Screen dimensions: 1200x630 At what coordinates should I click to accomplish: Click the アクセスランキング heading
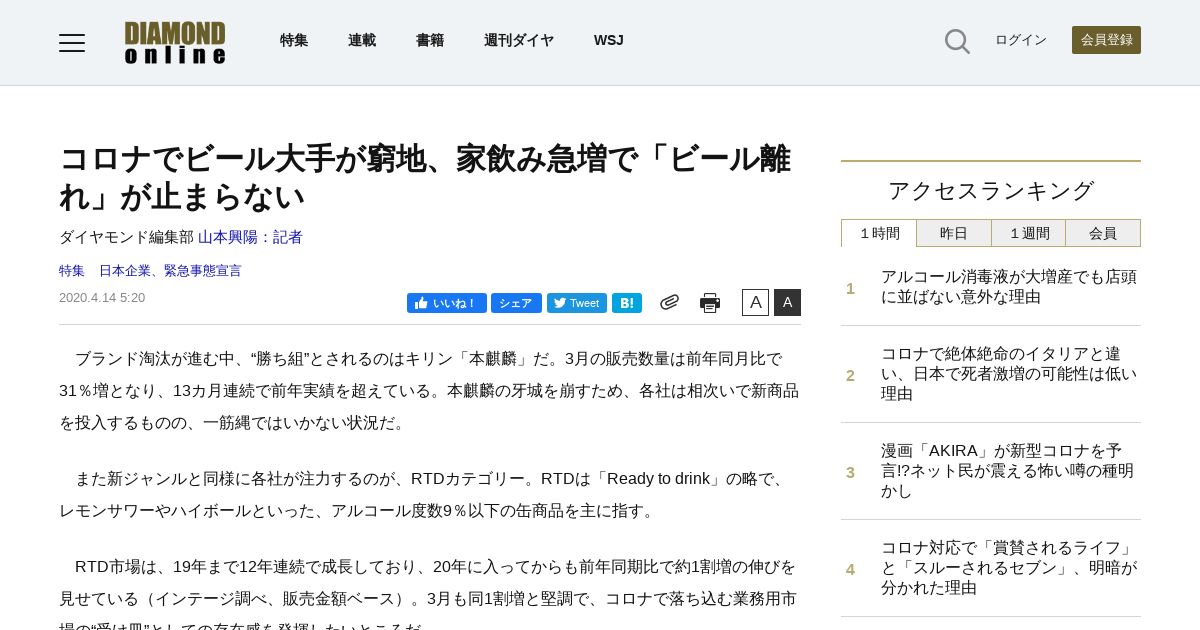tap(991, 191)
